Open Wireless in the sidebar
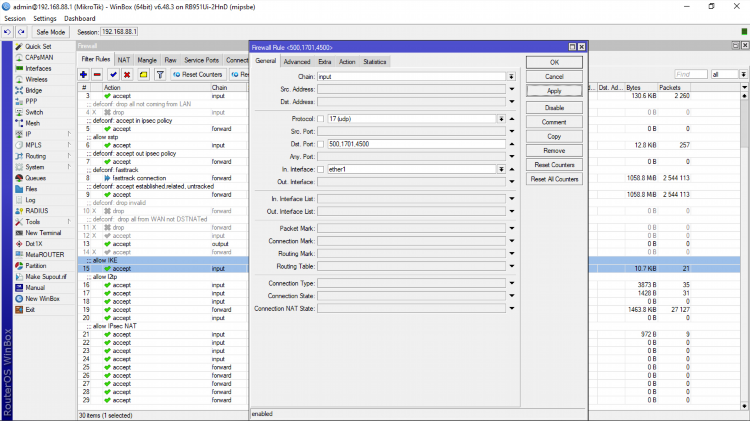Image resolution: width=750 pixels, height=421 pixels. coord(36,79)
